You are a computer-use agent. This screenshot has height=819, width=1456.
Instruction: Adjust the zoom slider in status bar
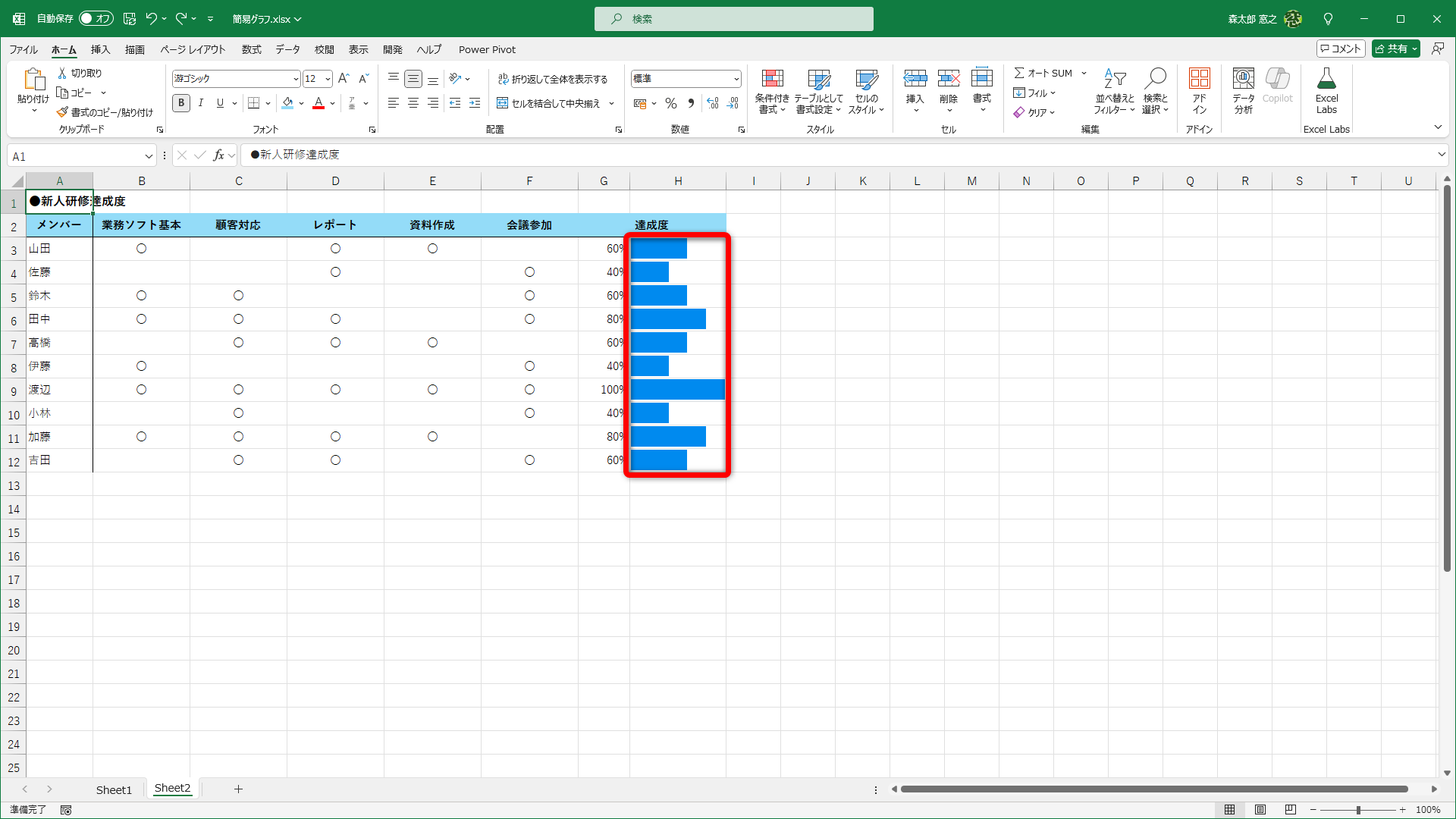pyautogui.click(x=1358, y=810)
